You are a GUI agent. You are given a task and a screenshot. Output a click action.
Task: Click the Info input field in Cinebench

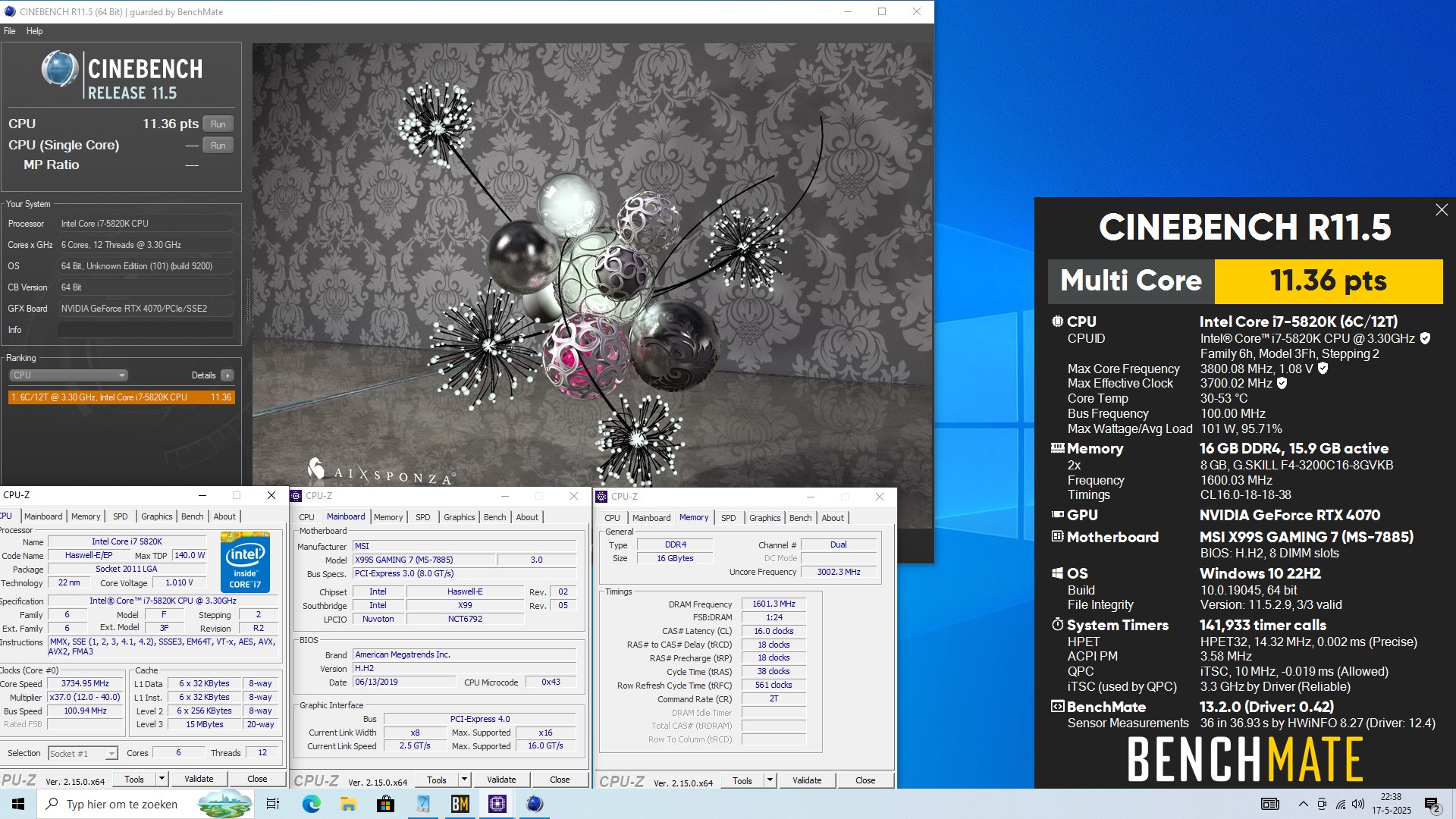point(146,330)
